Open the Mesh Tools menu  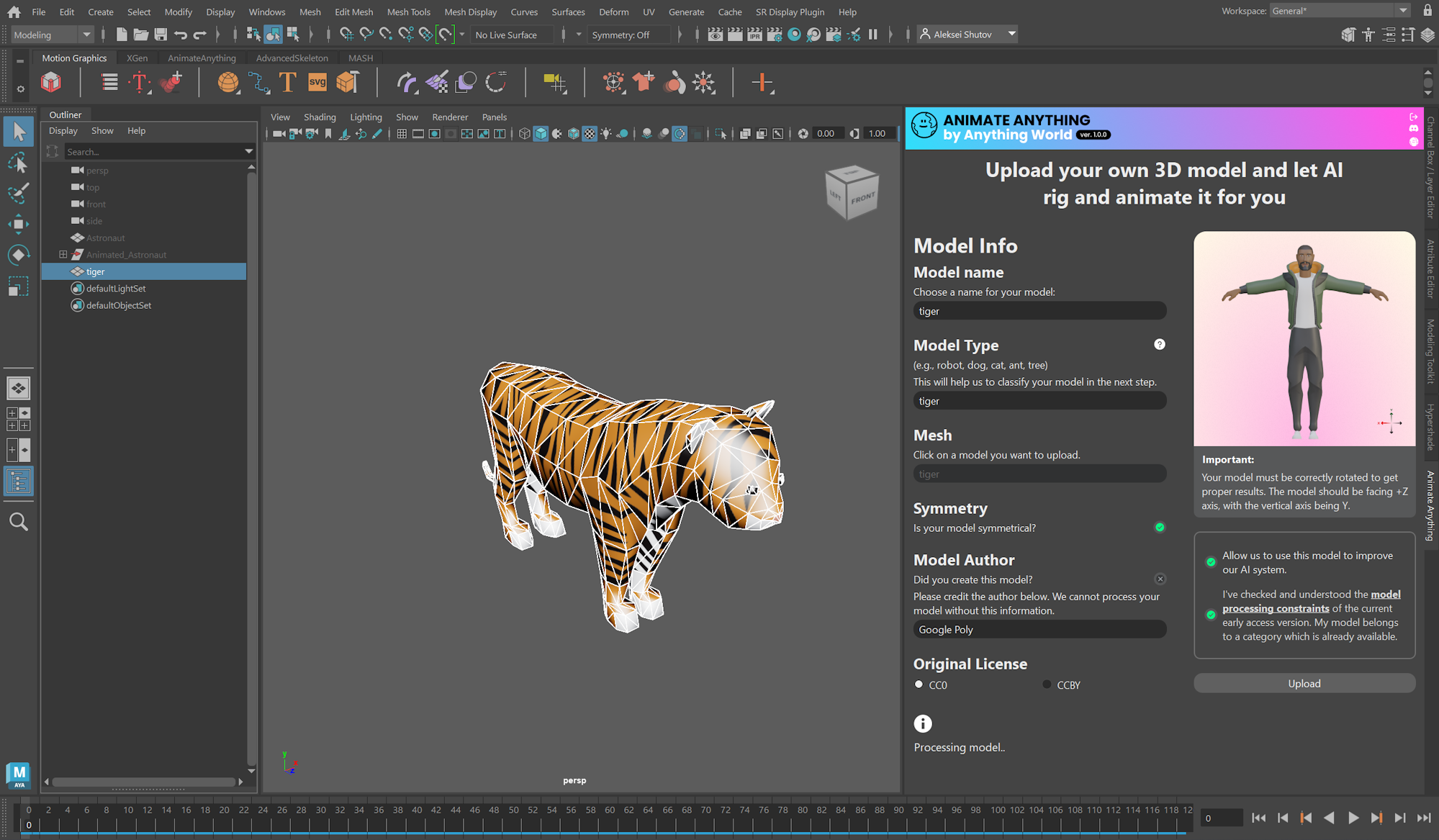[408, 12]
